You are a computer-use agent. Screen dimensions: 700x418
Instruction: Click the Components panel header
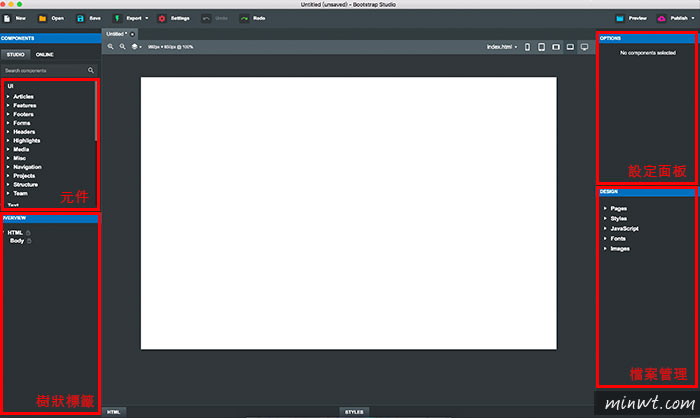click(x=50, y=38)
